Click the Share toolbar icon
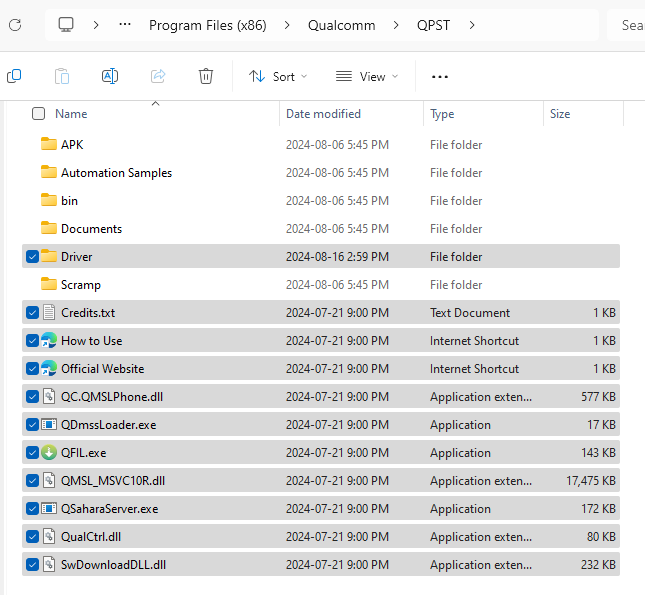 coord(158,76)
